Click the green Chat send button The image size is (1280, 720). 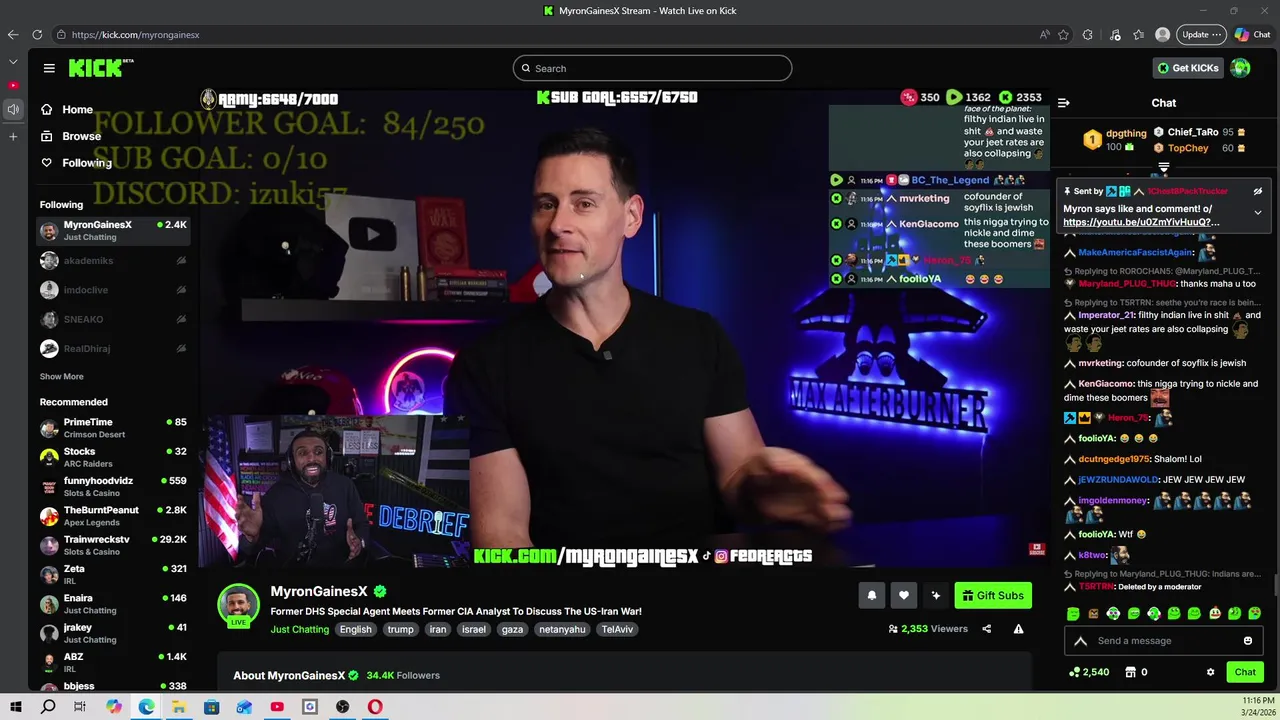pyautogui.click(x=1245, y=672)
